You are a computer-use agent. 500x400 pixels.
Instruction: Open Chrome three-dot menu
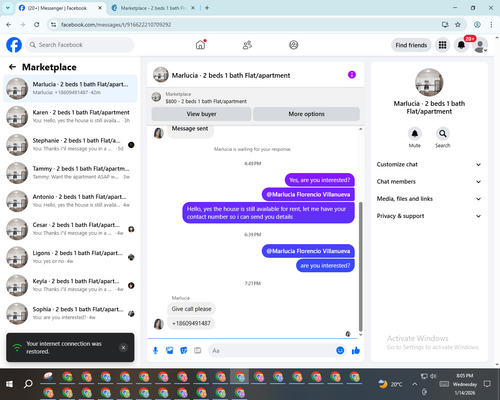pyautogui.click(x=491, y=24)
